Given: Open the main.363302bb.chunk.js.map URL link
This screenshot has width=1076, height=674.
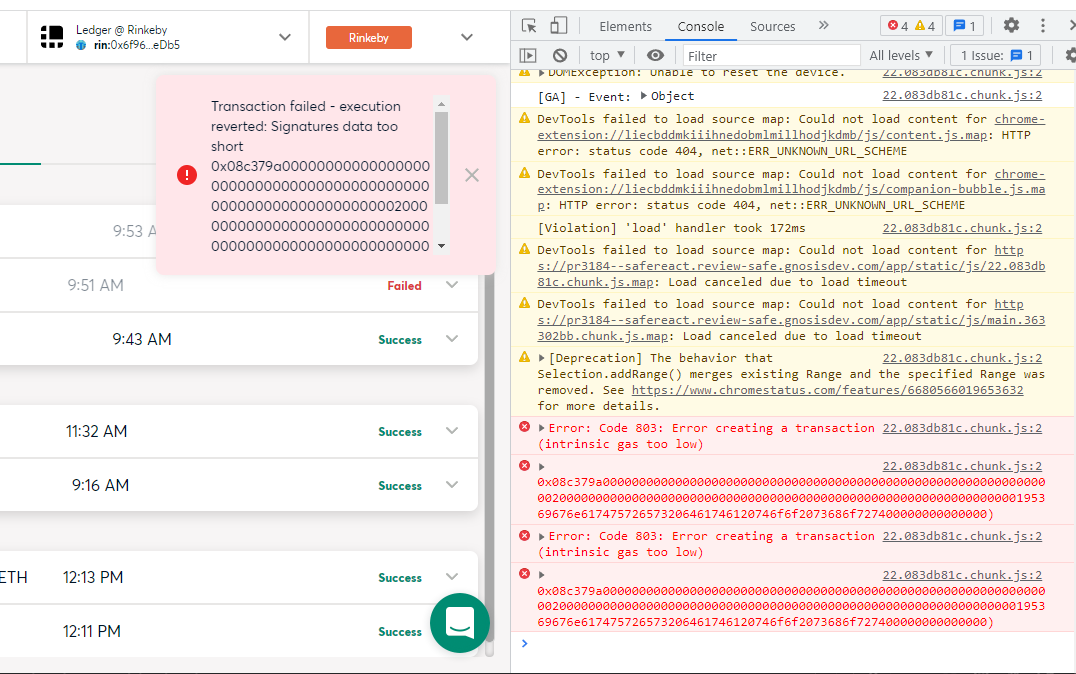Looking at the screenshot, I should [791, 320].
